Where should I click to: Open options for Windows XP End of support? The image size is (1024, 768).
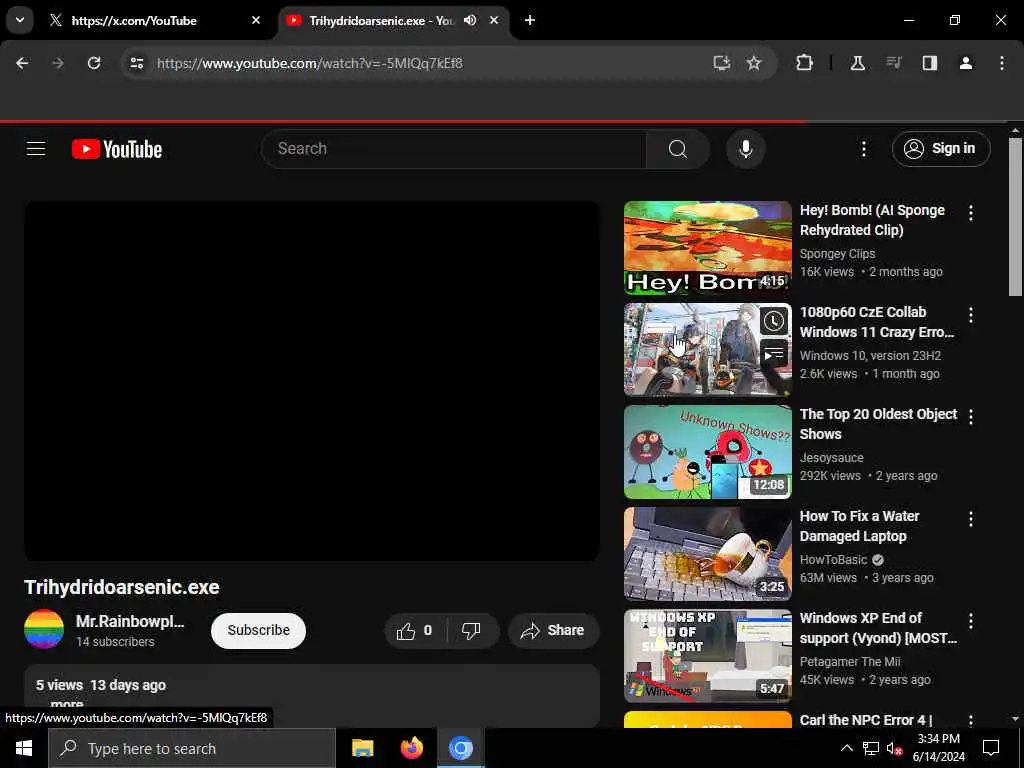(970, 620)
